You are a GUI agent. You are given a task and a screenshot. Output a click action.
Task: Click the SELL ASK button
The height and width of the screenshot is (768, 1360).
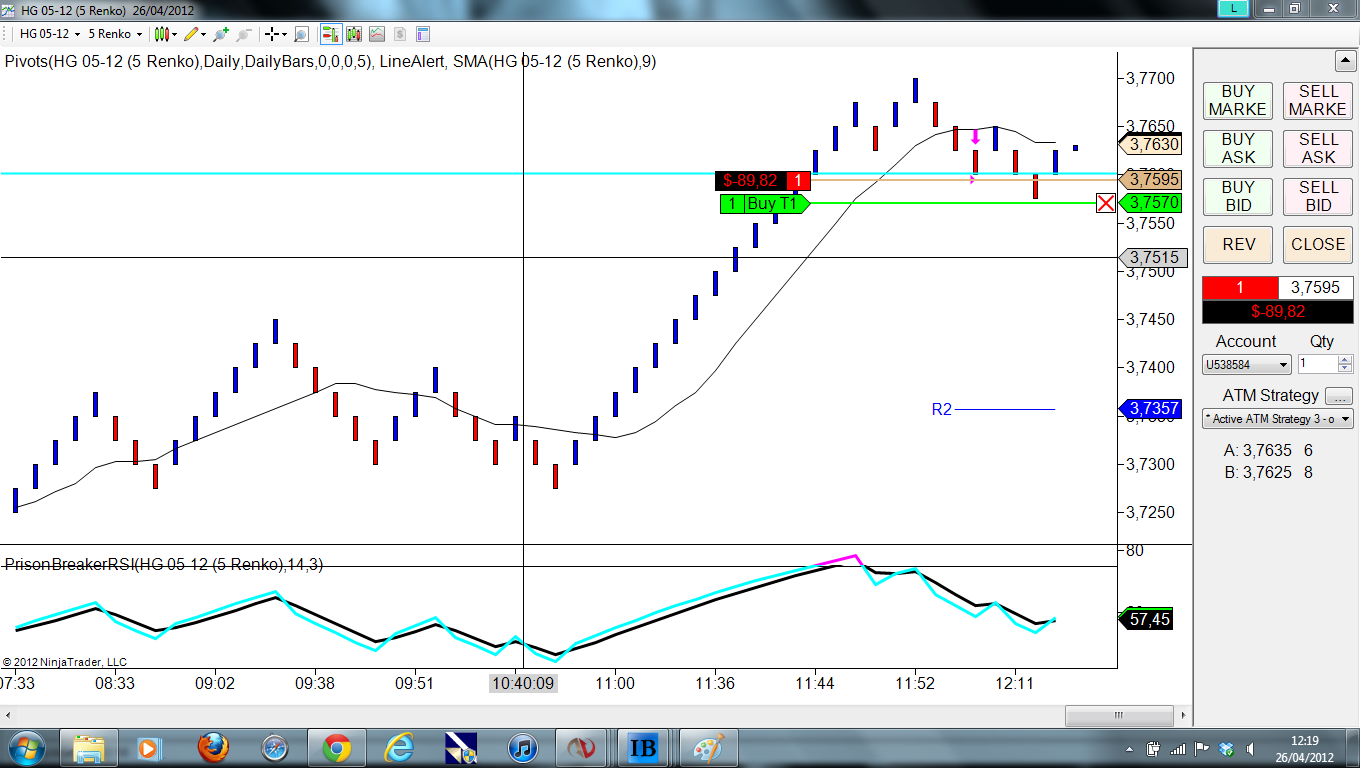click(1318, 148)
